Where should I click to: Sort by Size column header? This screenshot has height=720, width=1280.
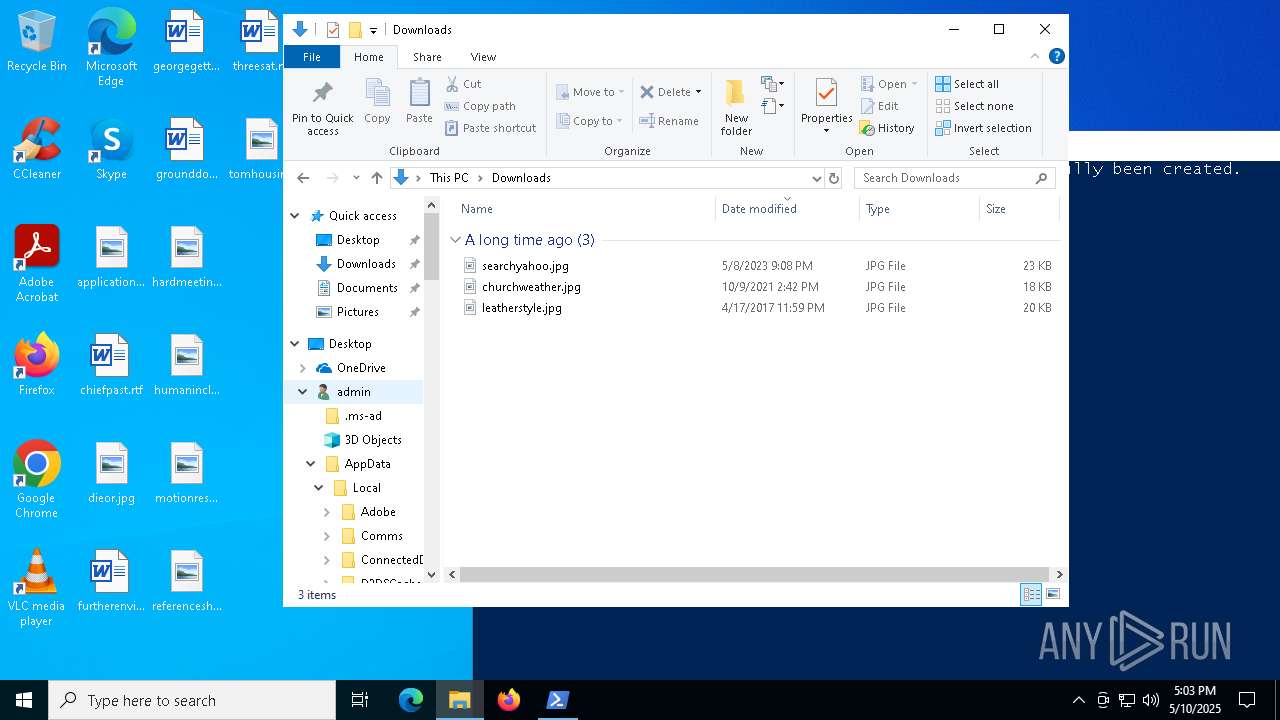pos(1019,209)
